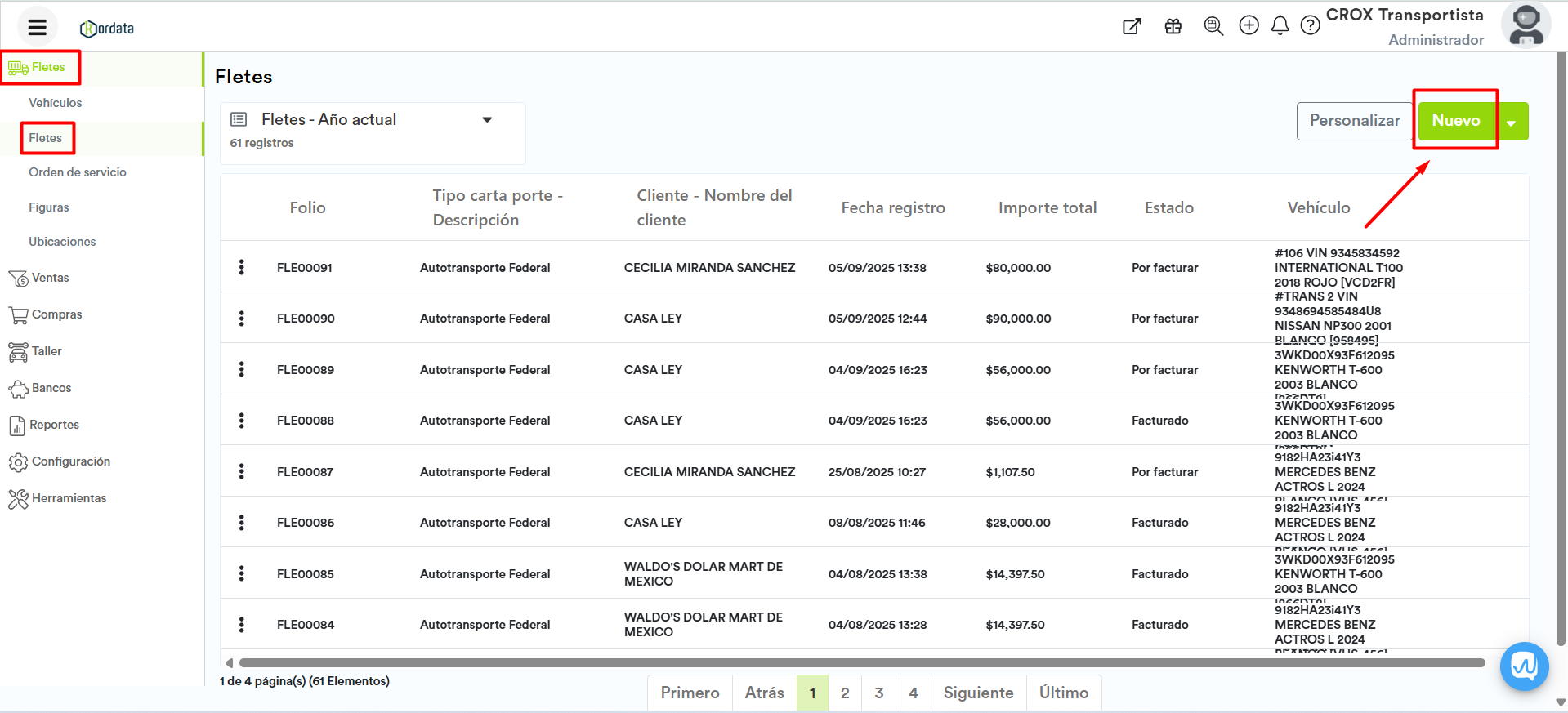Image resolution: width=1568 pixels, height=713 pixels.
Task: Click the Nuevo button
Action: coord(1455,121)
